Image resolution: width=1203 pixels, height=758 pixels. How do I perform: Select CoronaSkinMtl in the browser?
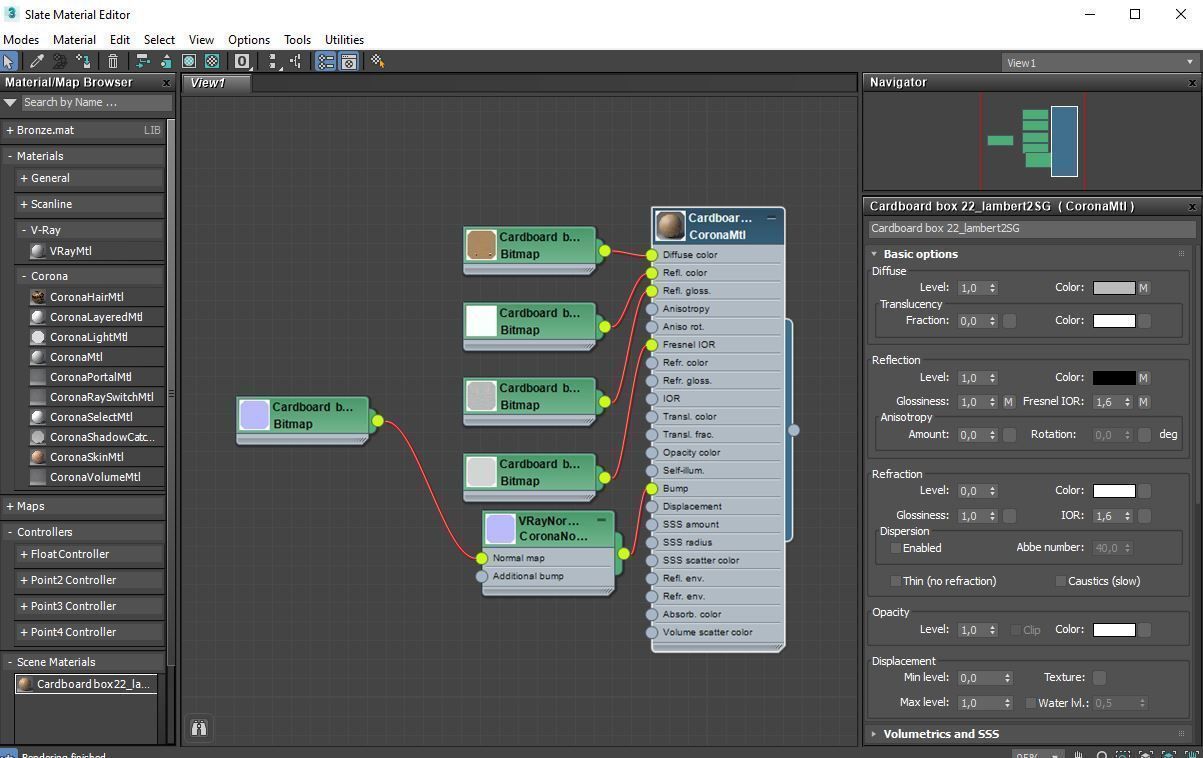[87, 457]
